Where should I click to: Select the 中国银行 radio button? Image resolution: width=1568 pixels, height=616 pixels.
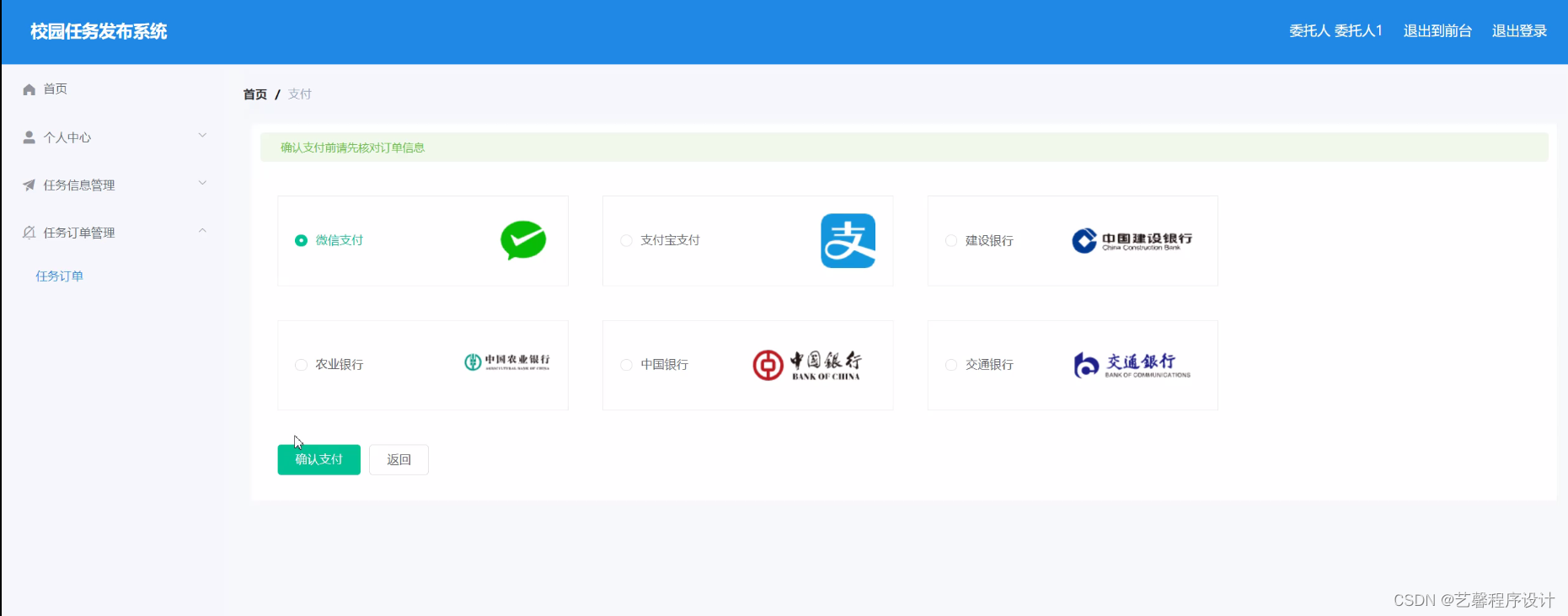[x=626, y=365]
